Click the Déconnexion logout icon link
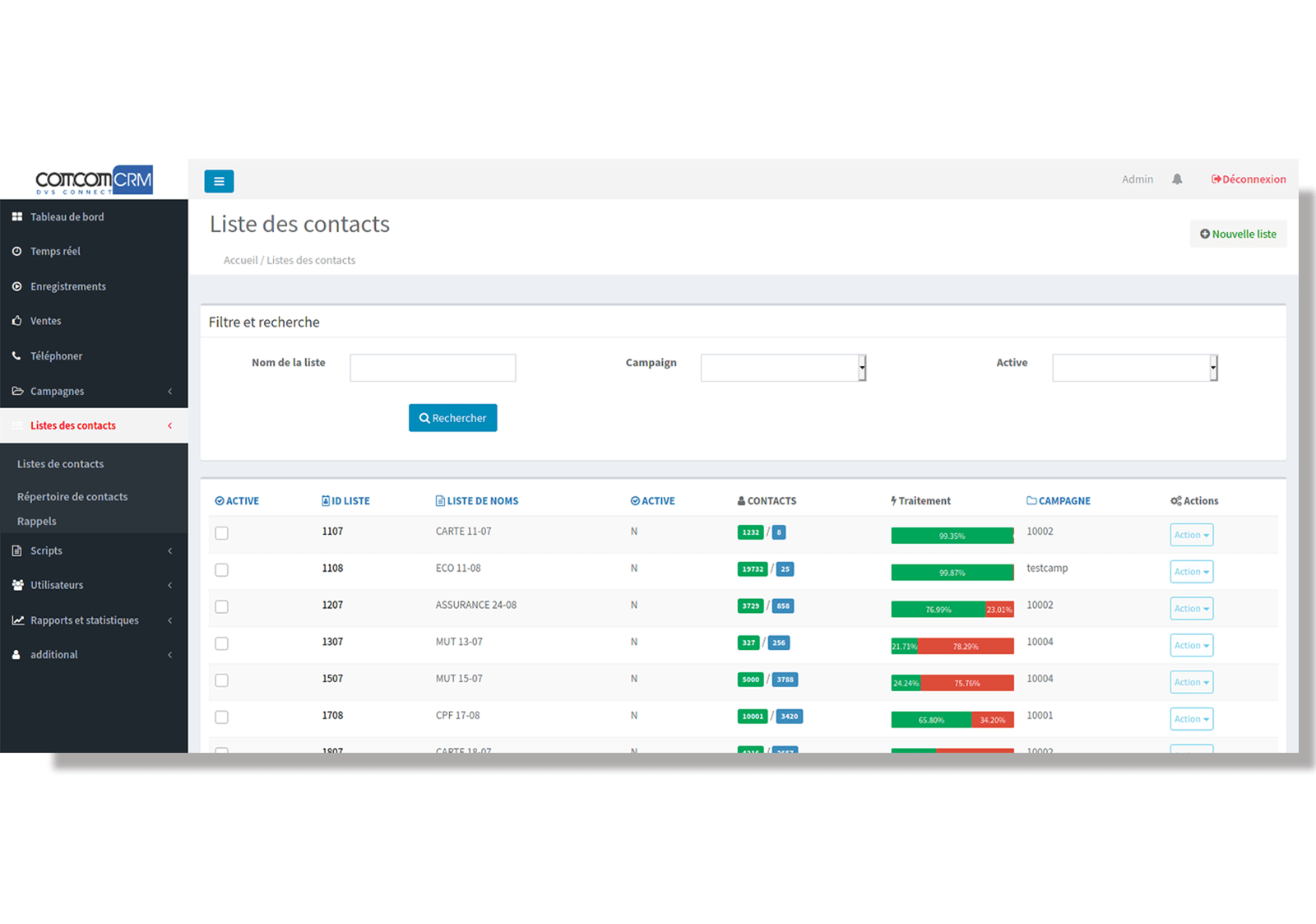Screen dimensions: 1316x924 tap(1248, 179)
